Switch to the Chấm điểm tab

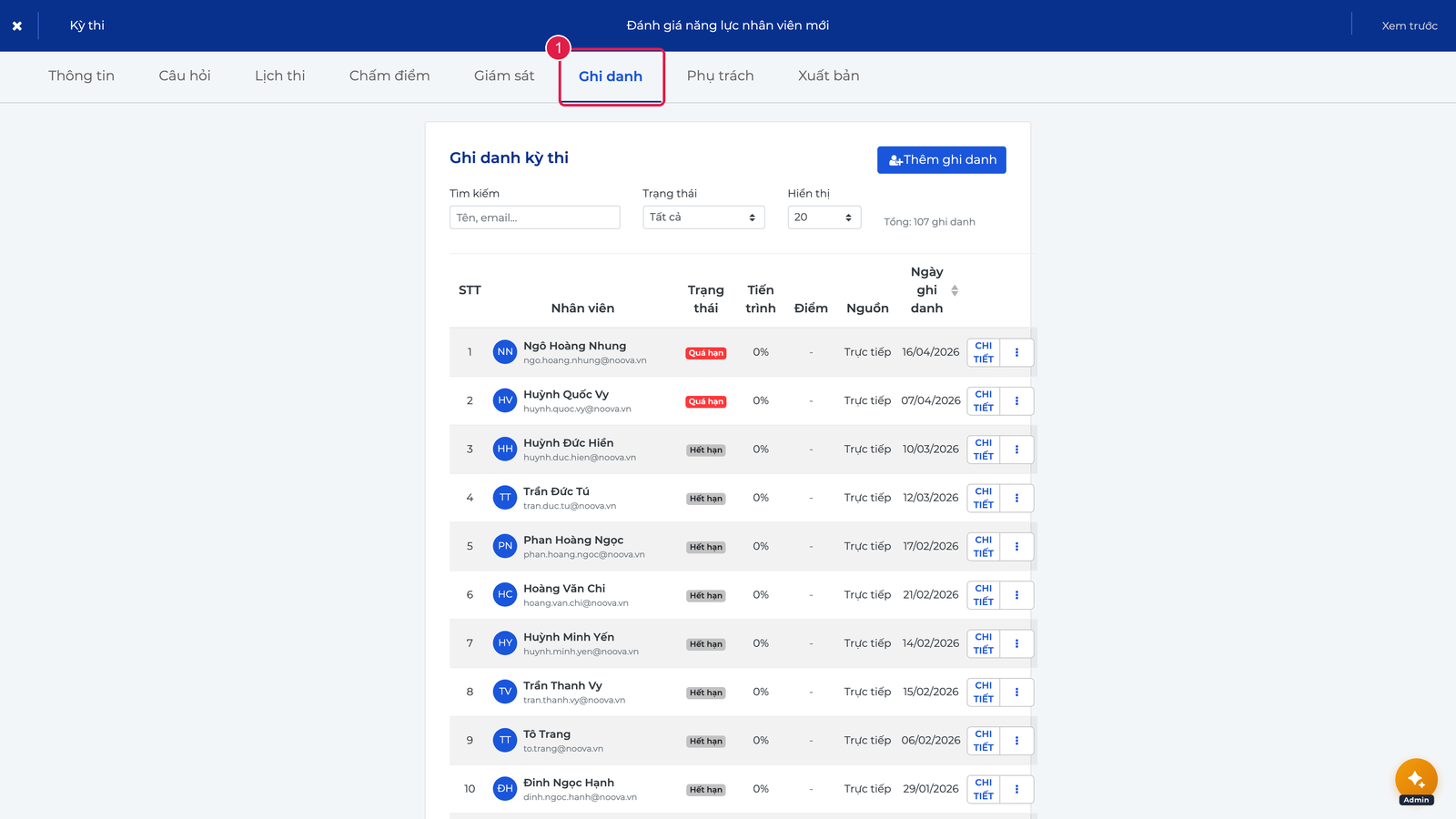(x=389, y=76)
